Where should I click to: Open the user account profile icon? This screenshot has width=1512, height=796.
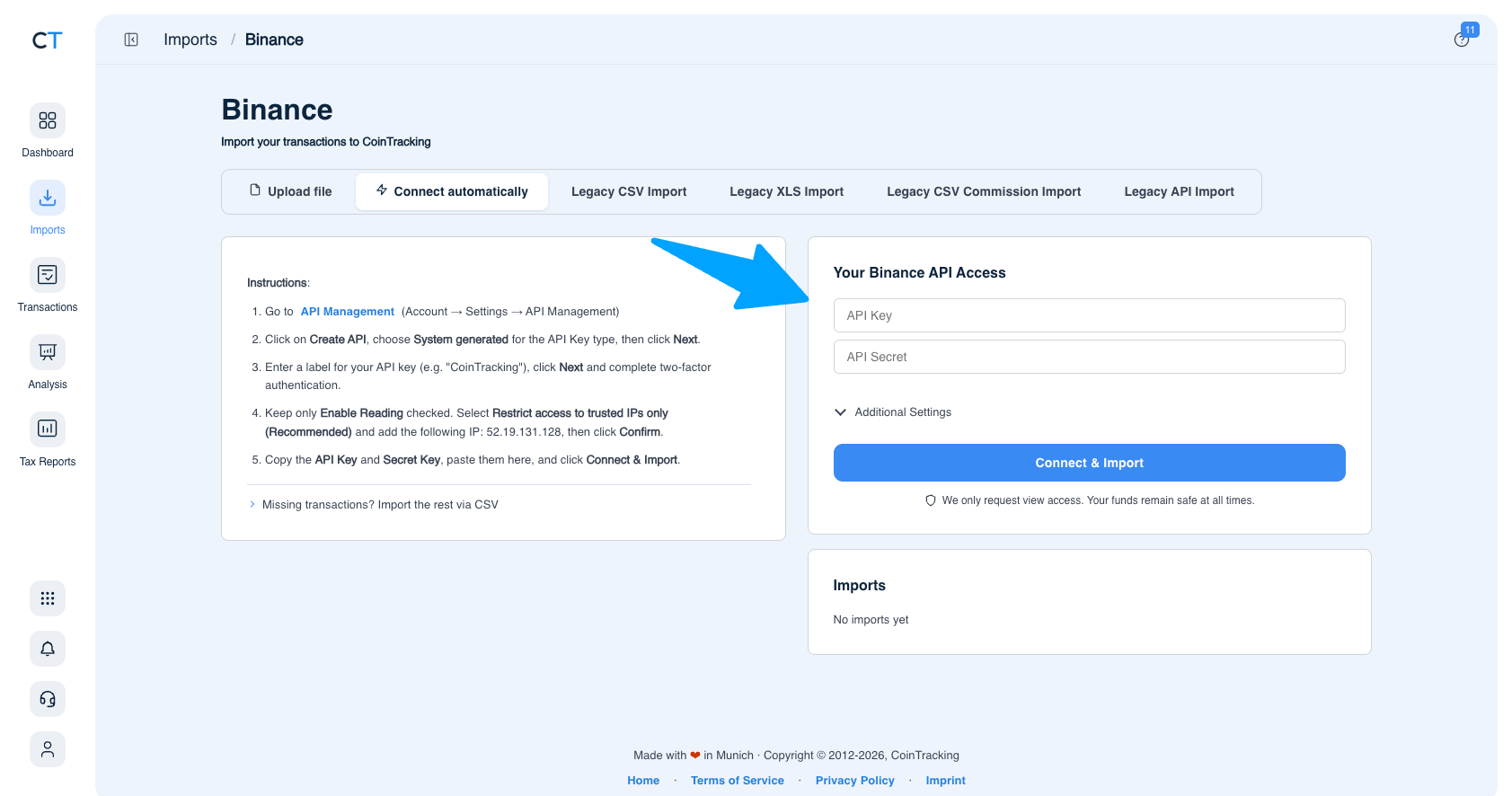pos(48,749)
